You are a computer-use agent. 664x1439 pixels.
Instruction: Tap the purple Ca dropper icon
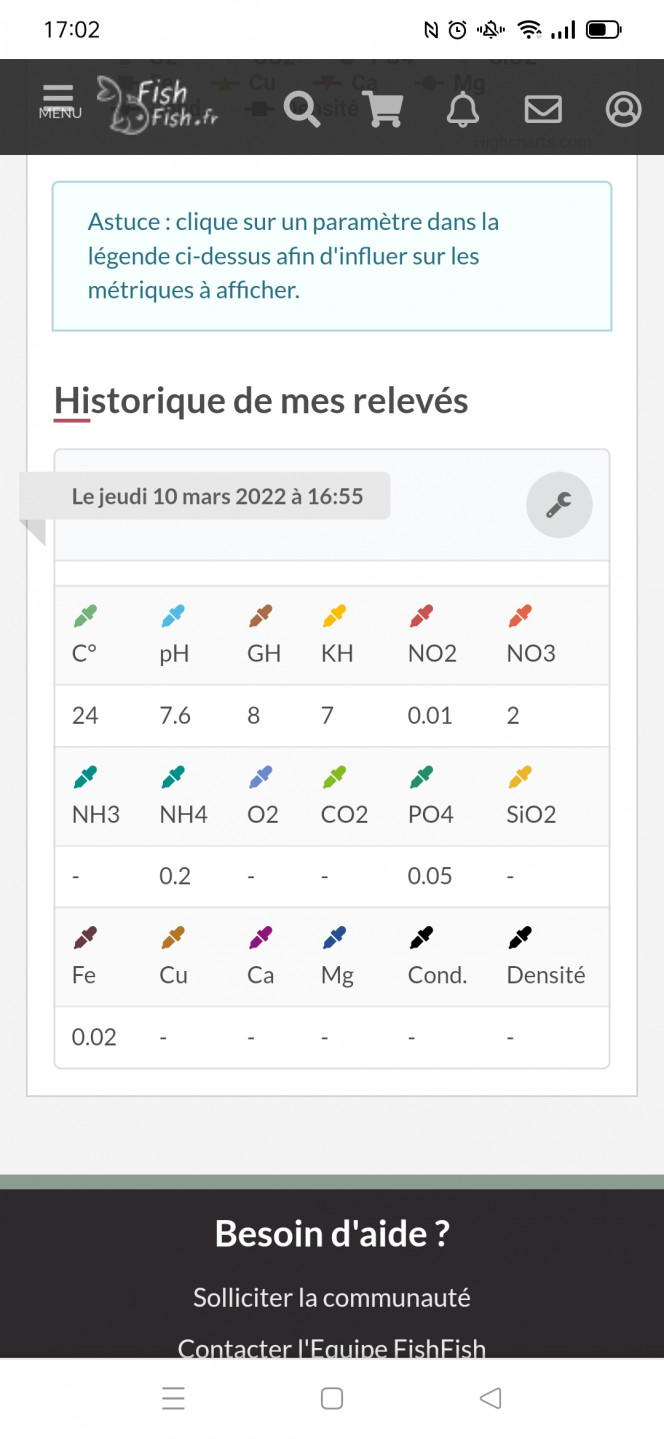[x=260, y=938]
